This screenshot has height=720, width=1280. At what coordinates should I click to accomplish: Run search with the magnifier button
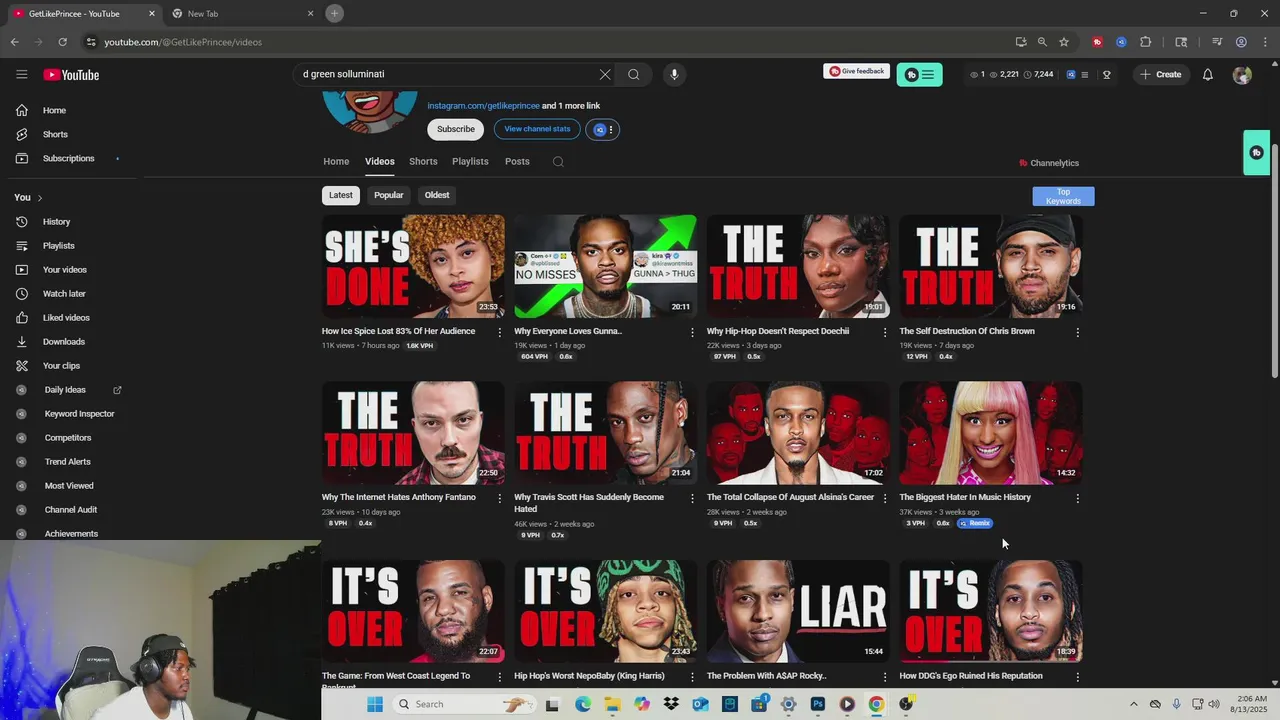point(634,74)
